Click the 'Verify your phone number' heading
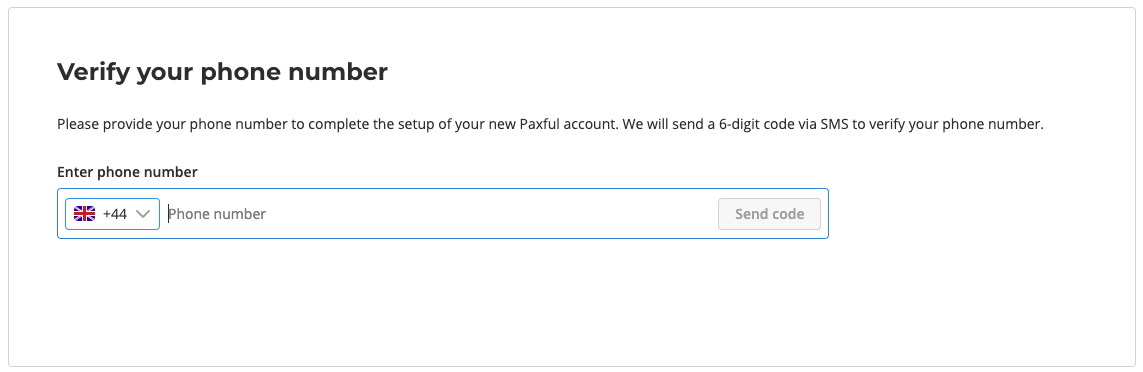The width and height of the screenshot is (1143, 372). point(222,72)
